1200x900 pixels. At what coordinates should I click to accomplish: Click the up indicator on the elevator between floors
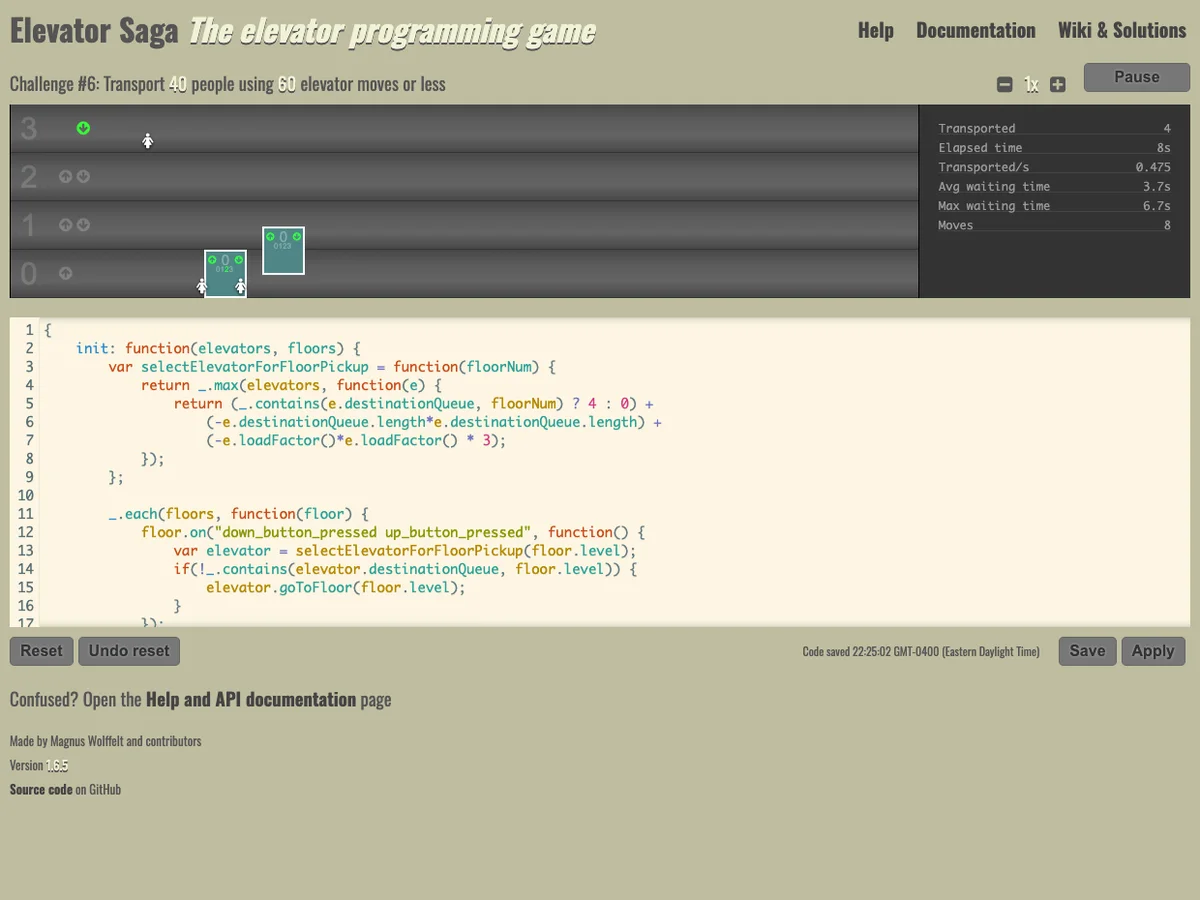pos(270,237)
